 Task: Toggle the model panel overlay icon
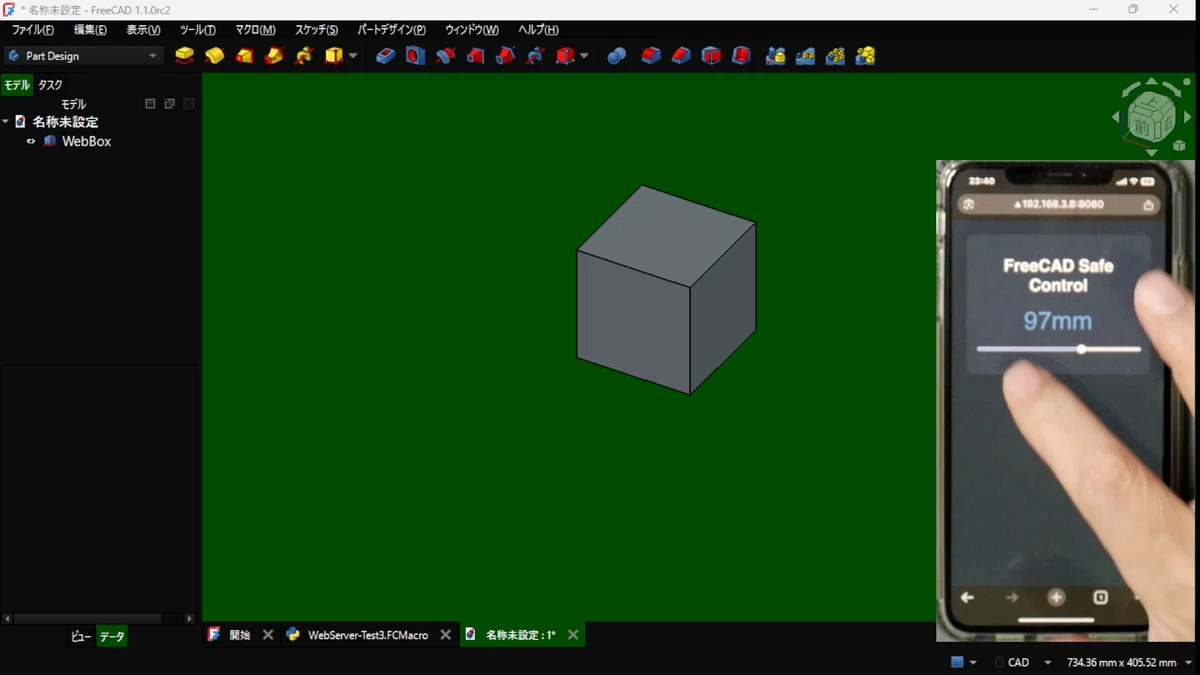[x=150, y=104]
